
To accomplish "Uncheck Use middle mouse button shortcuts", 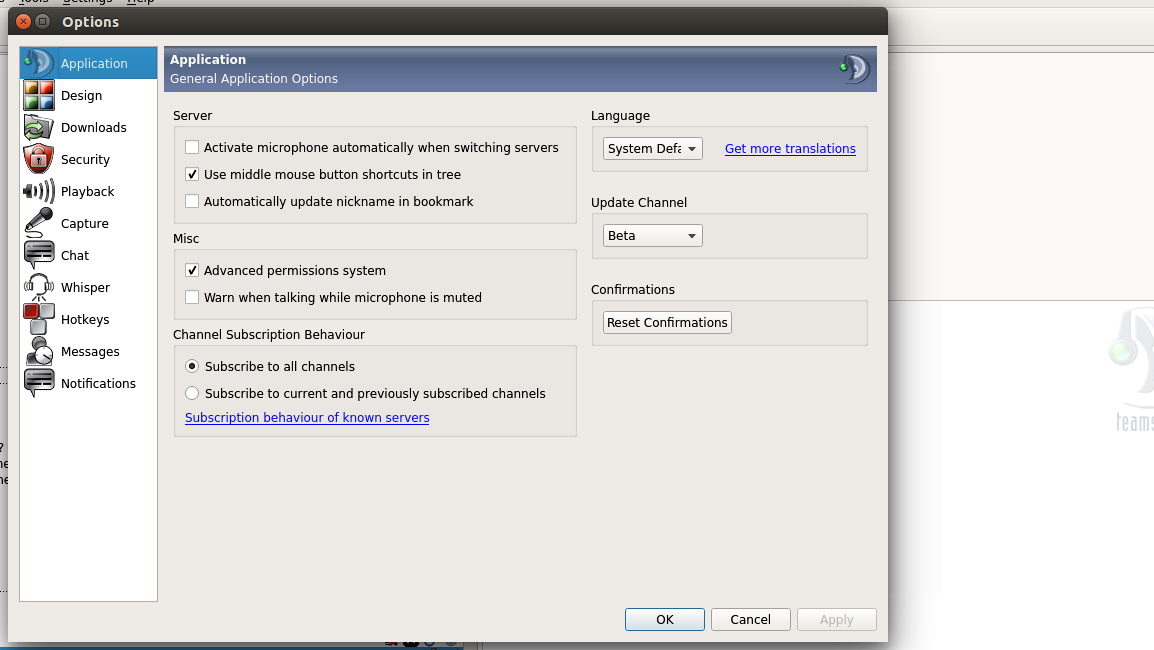I will [192, 174].
